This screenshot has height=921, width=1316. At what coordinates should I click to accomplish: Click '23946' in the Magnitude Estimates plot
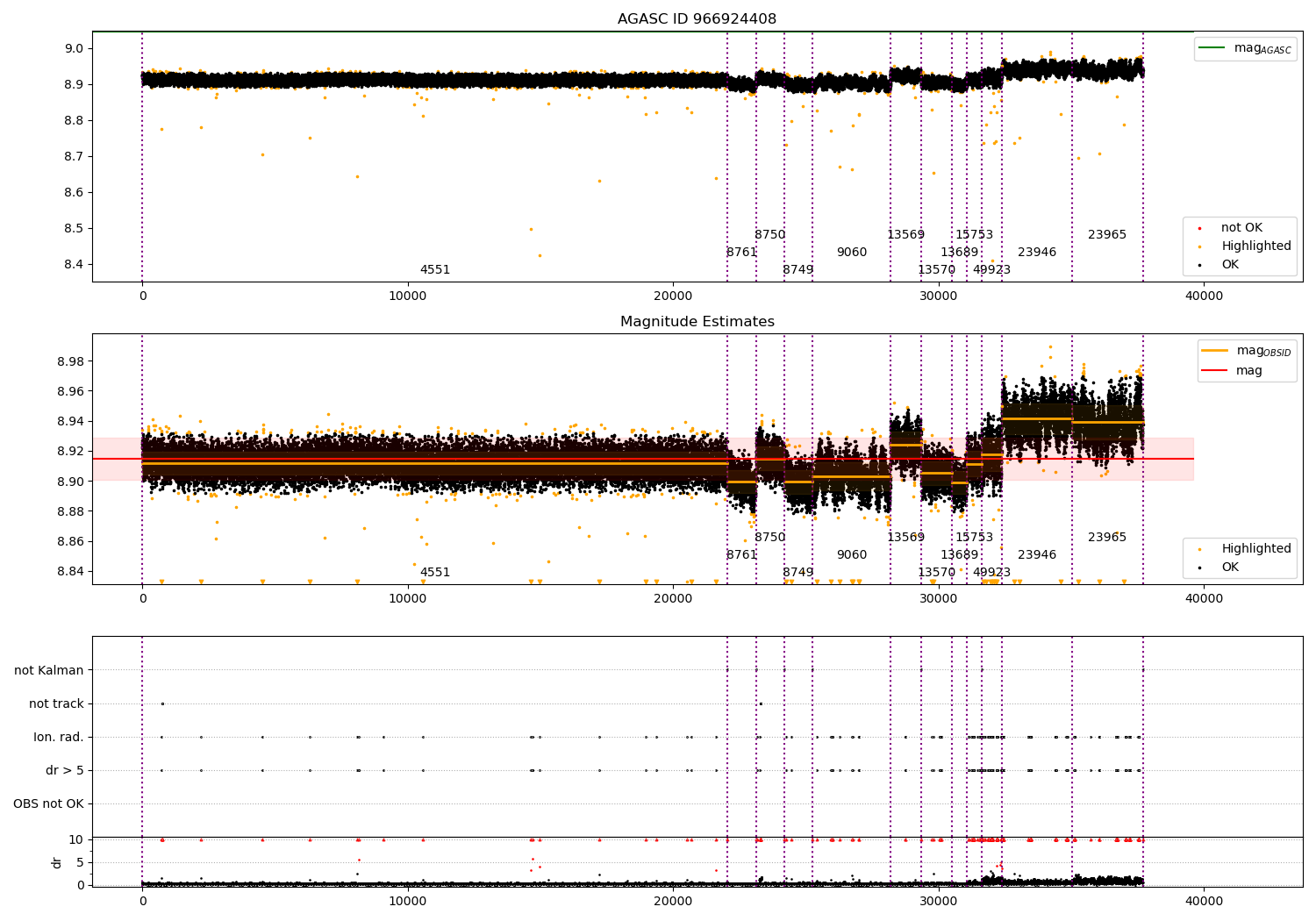pyautogui.click(x=1037, y=555)
